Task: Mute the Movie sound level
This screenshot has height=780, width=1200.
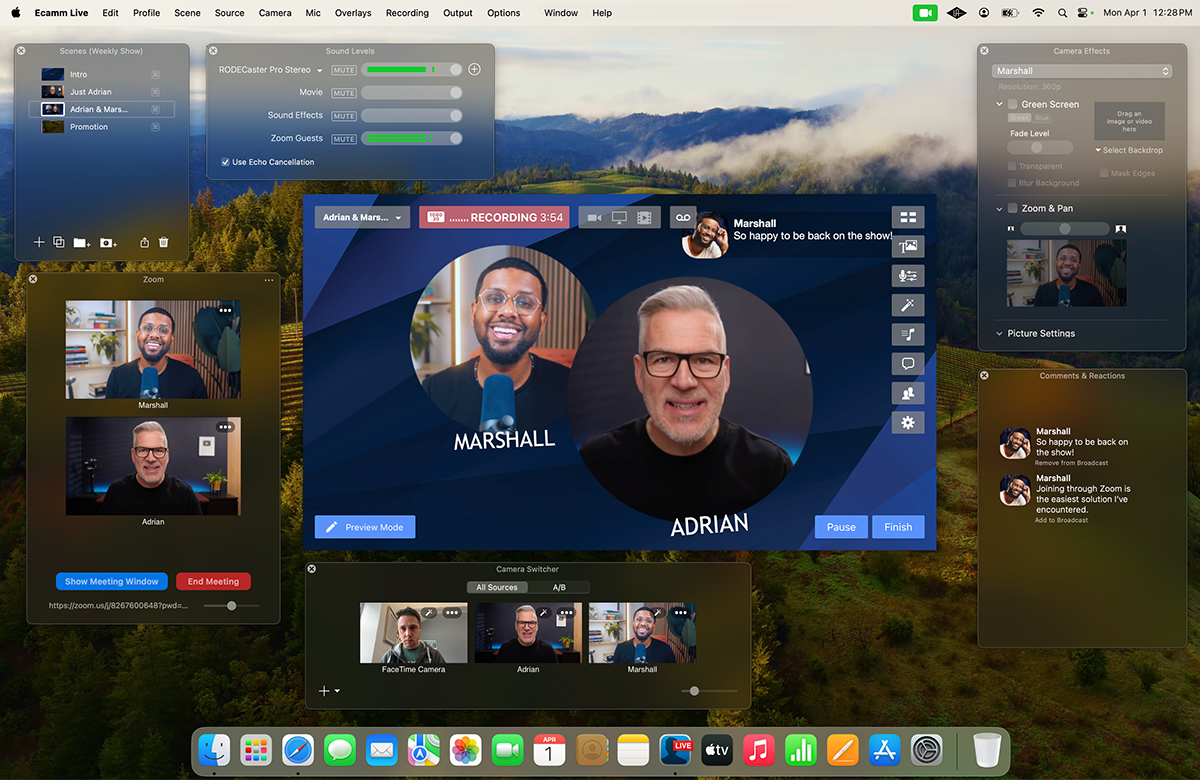Action: click(343, 92)
